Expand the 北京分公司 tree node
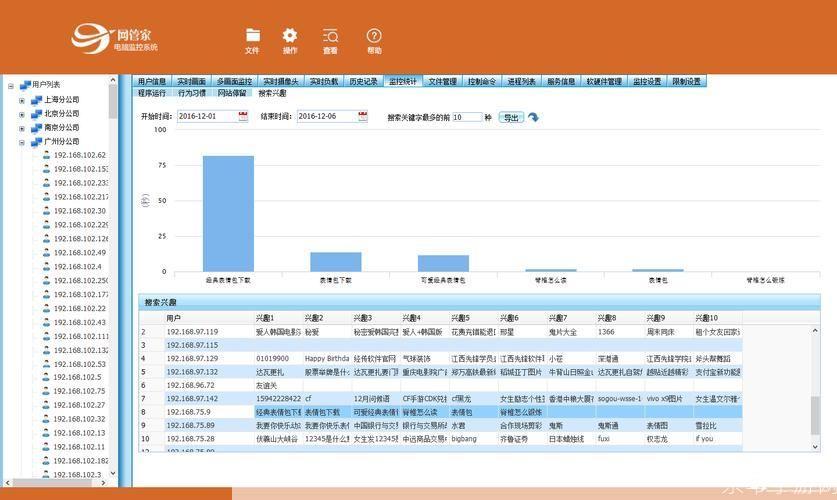837x500 pixels. click(22, 114)
